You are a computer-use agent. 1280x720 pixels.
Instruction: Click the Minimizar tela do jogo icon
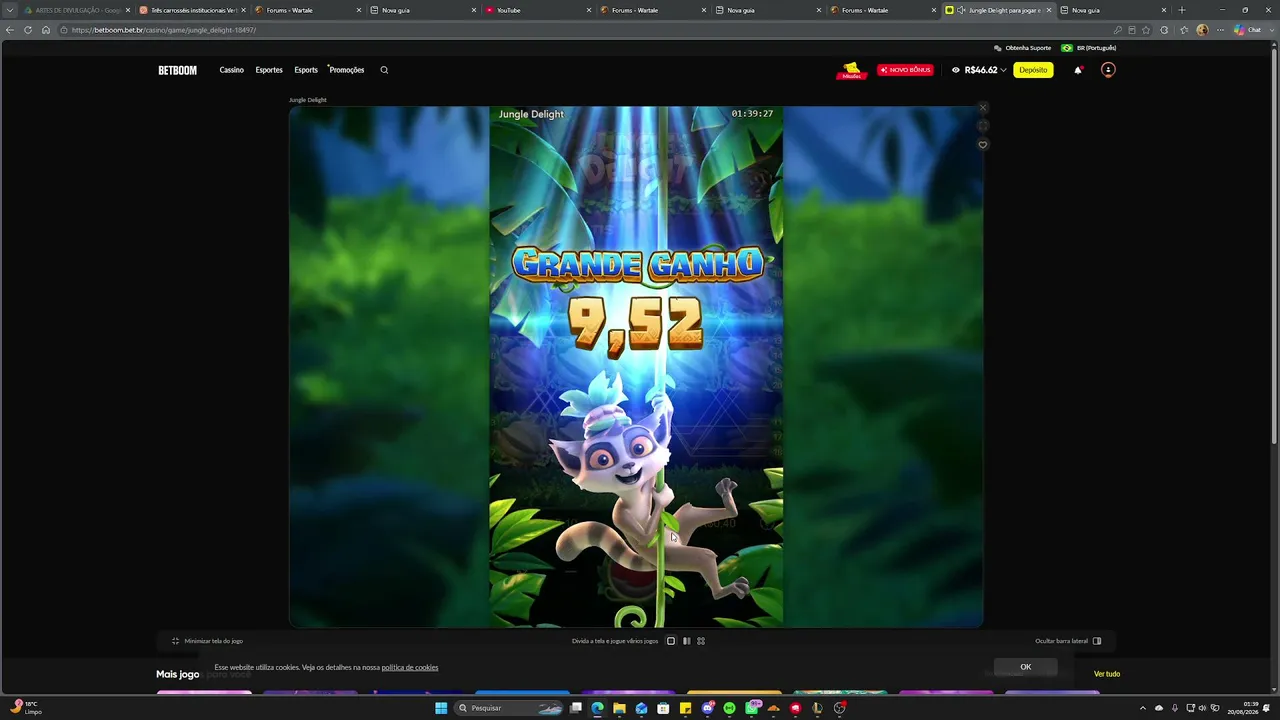tap(175, 641)
